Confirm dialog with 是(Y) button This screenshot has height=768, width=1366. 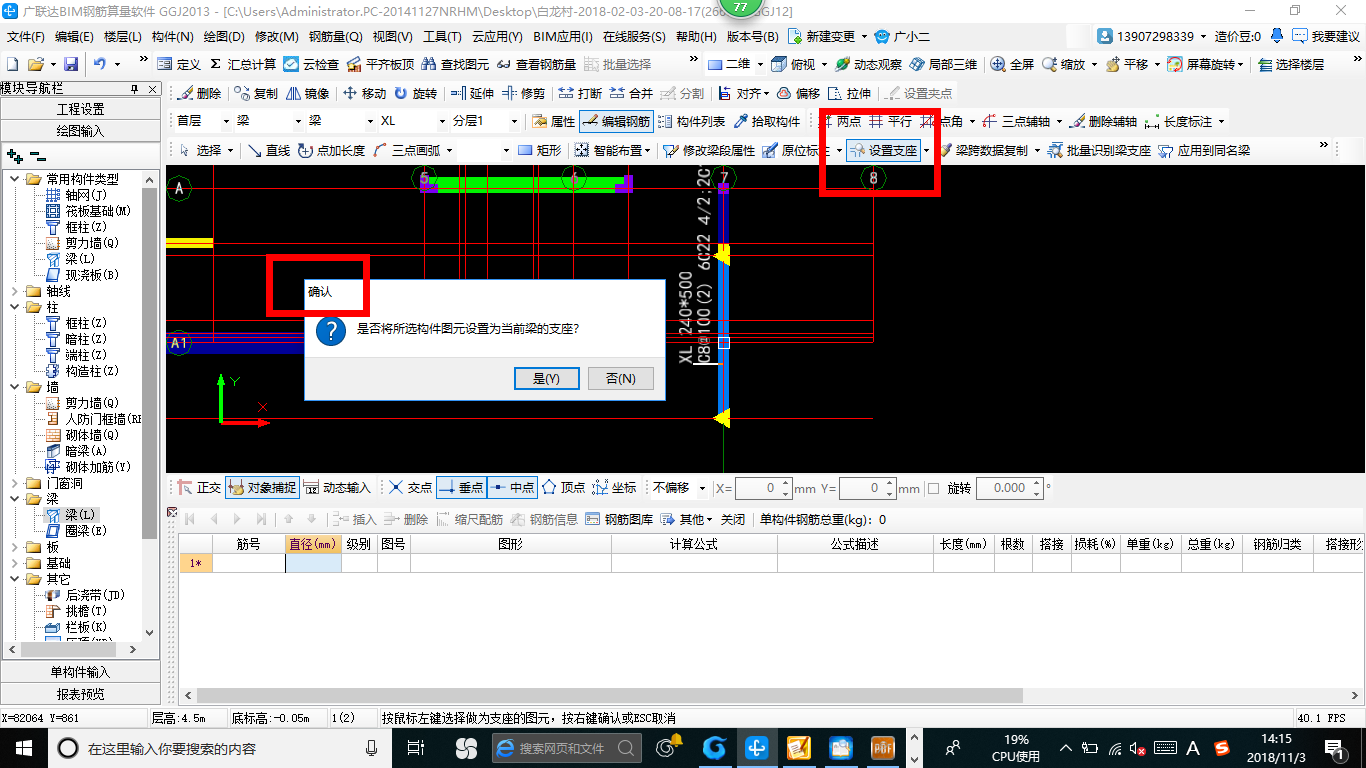tap(546, 379)
